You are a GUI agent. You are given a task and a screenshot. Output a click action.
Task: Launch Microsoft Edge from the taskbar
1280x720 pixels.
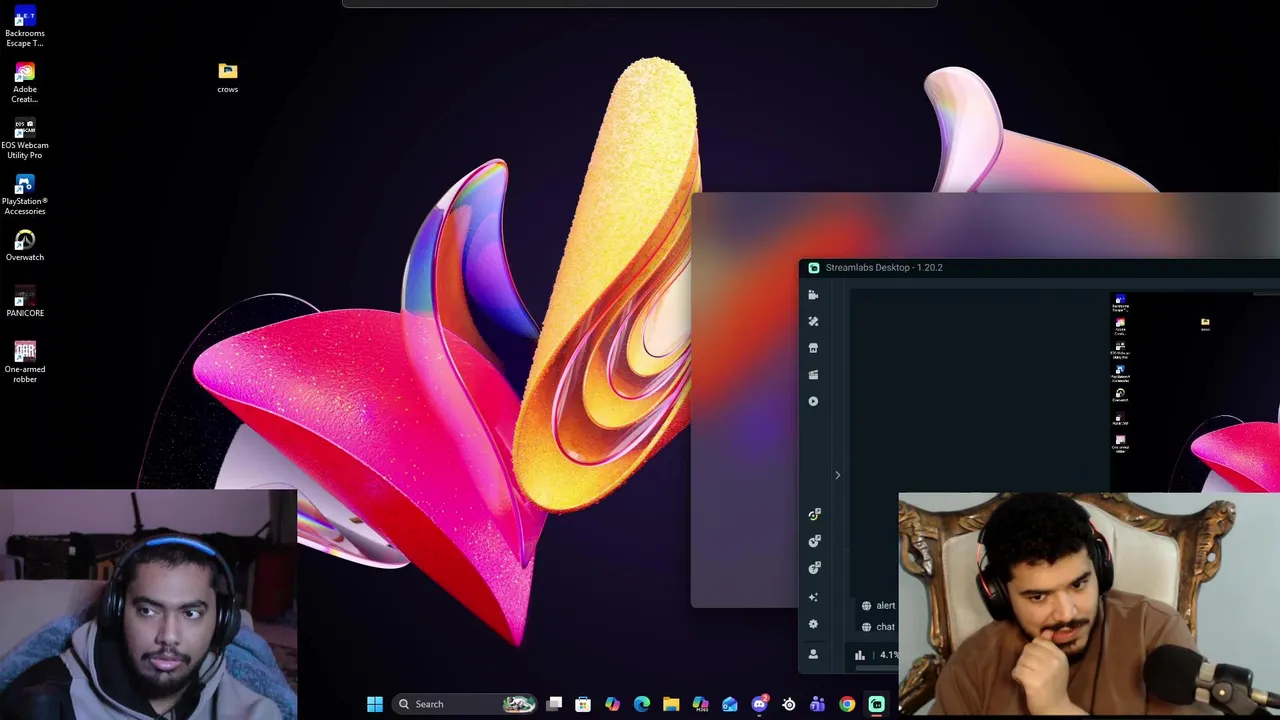tap(642, 704)
